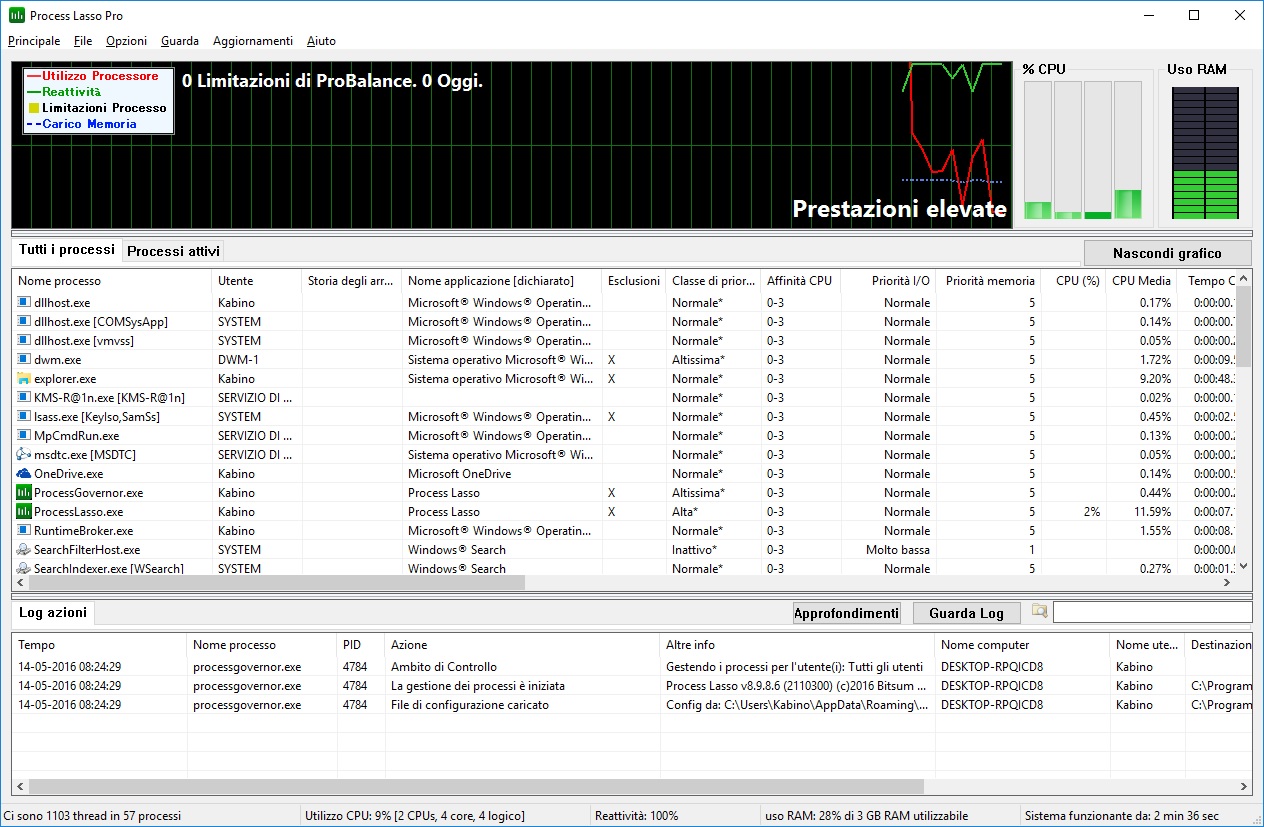1264x827 pixels.
Task: Open the Principale menu
Action: [34, 41]
